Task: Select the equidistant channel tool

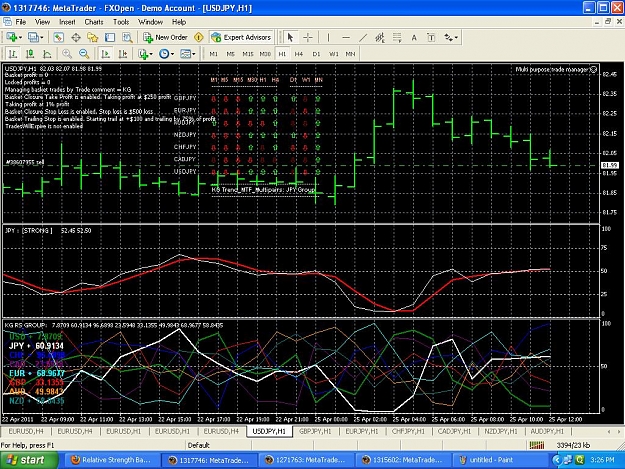Action: coord(380,37)
